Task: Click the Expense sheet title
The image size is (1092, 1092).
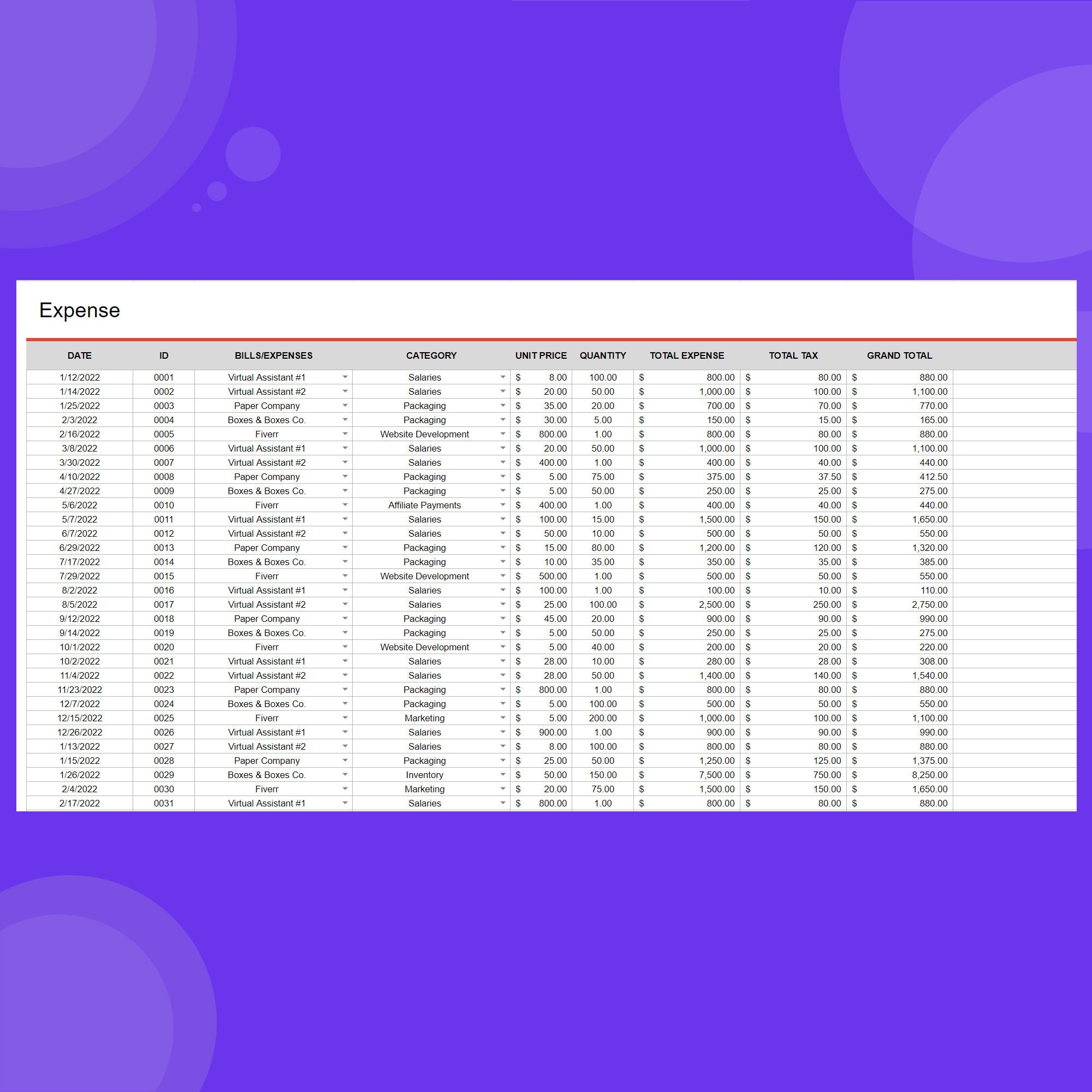Action: [x=79, y=310]
